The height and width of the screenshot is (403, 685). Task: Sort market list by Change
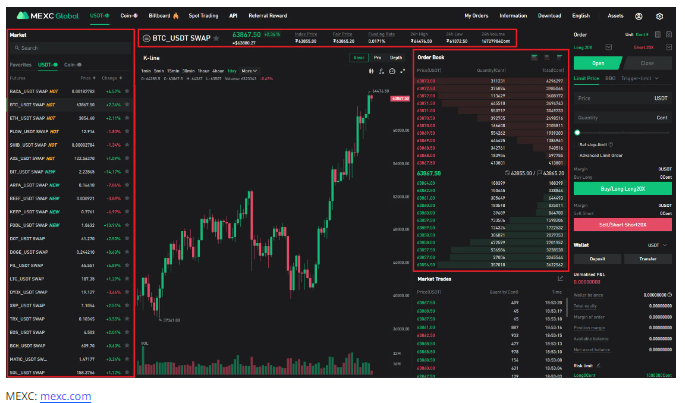point(112,78)
